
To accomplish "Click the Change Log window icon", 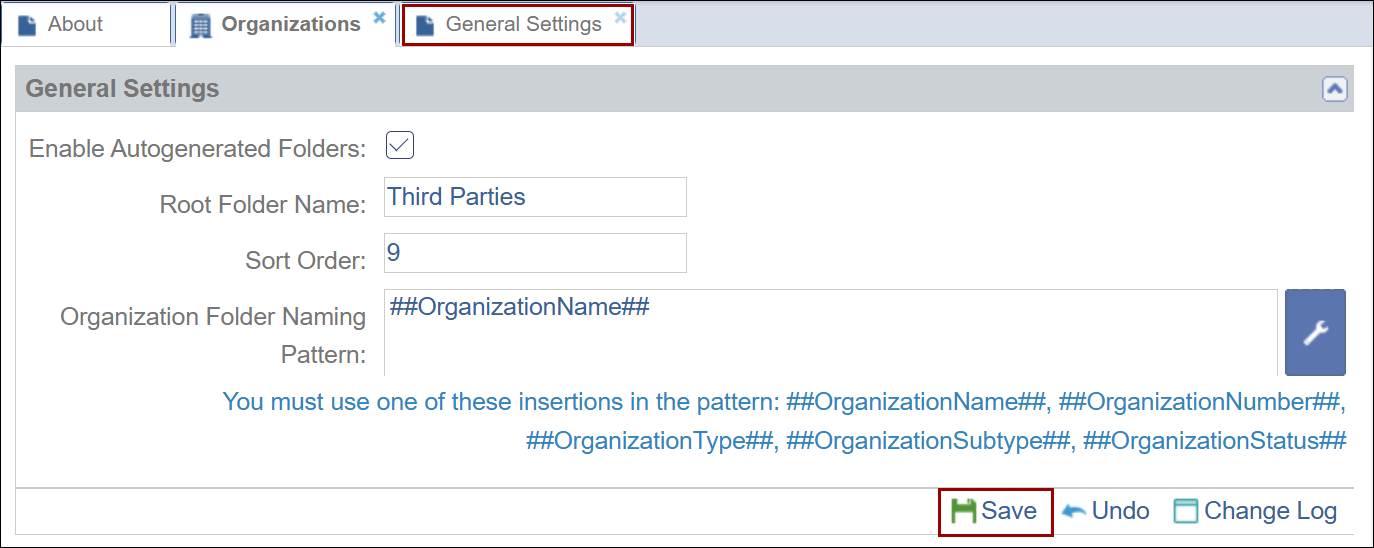I will click(1185, 512).
